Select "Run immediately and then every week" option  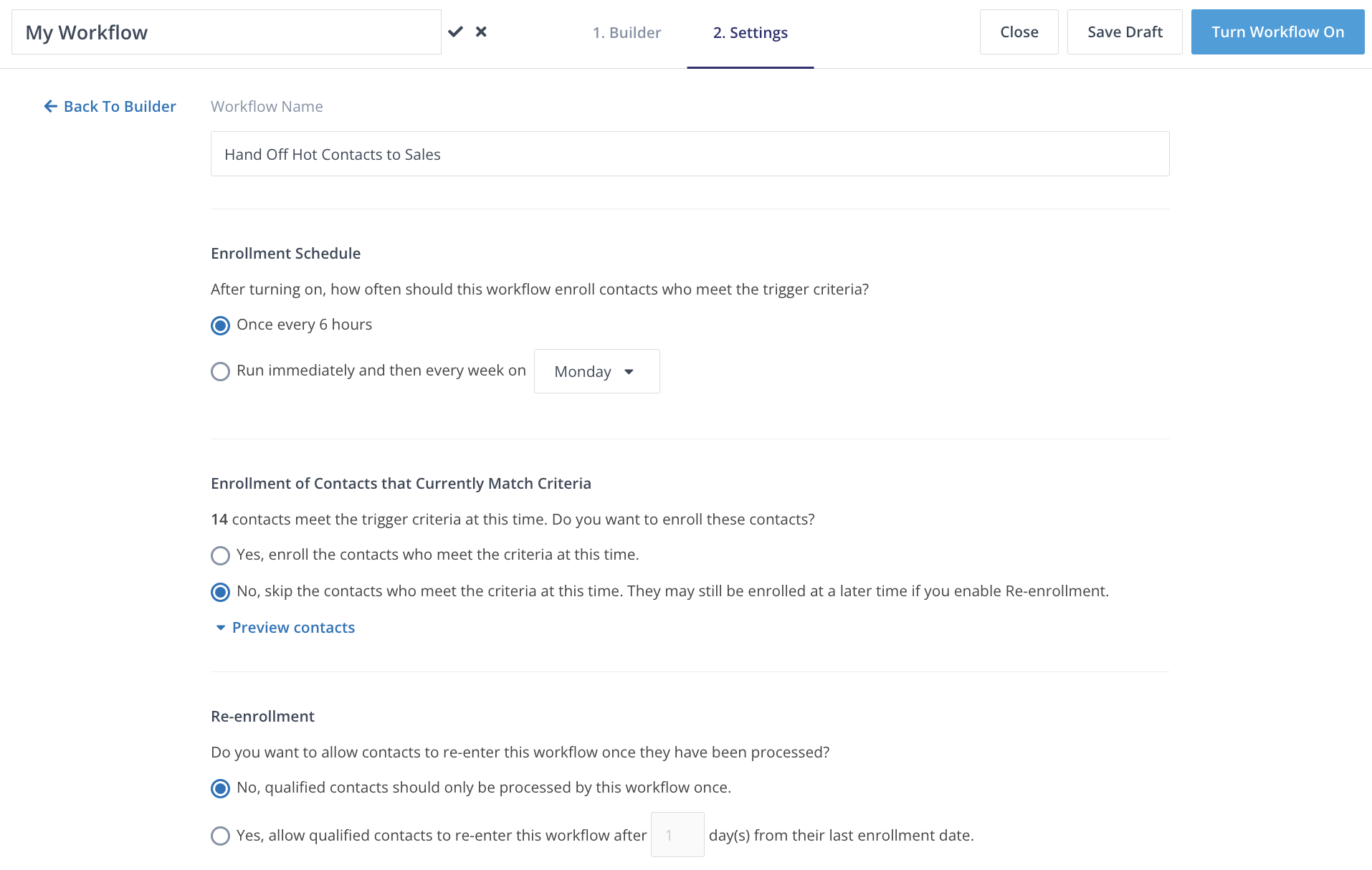pyautogui.click(x=221, y=371)
